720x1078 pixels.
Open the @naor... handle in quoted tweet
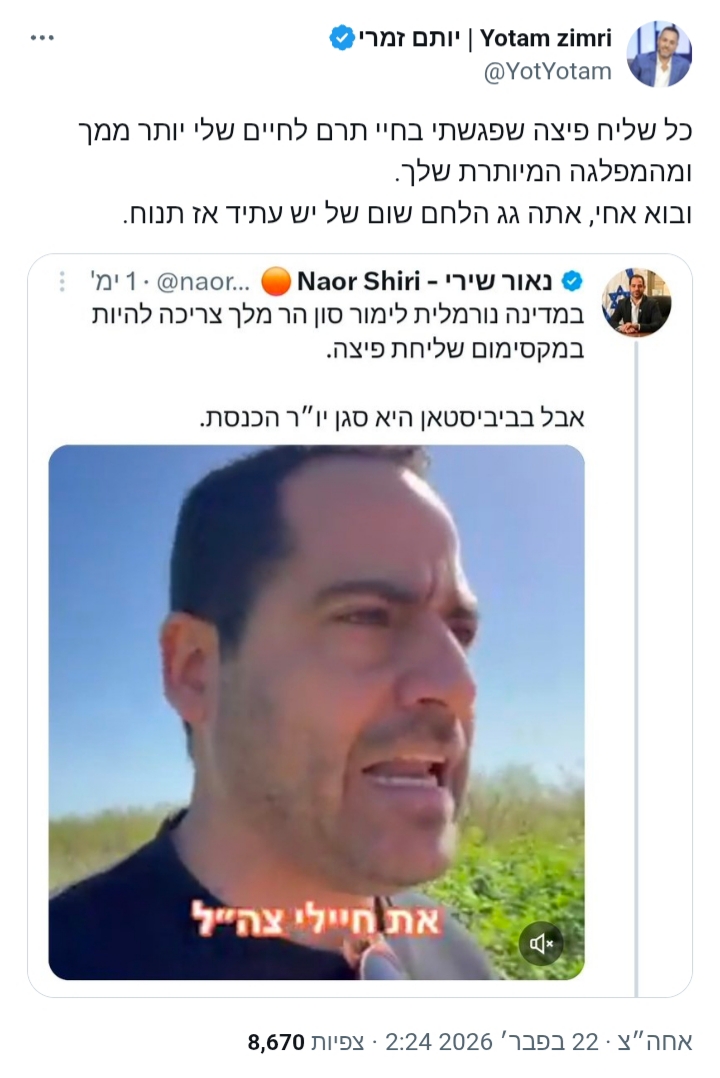(205, 282)
